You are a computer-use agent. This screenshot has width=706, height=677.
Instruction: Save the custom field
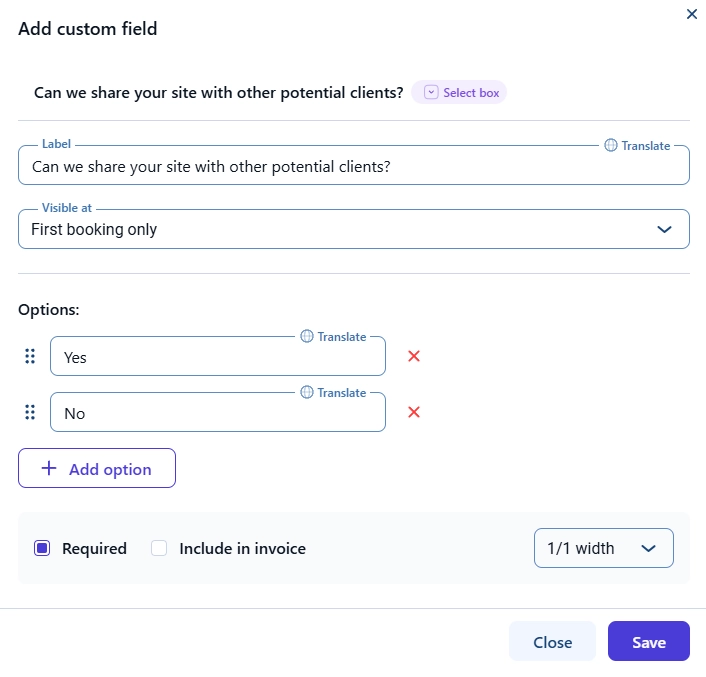(648, 642)
